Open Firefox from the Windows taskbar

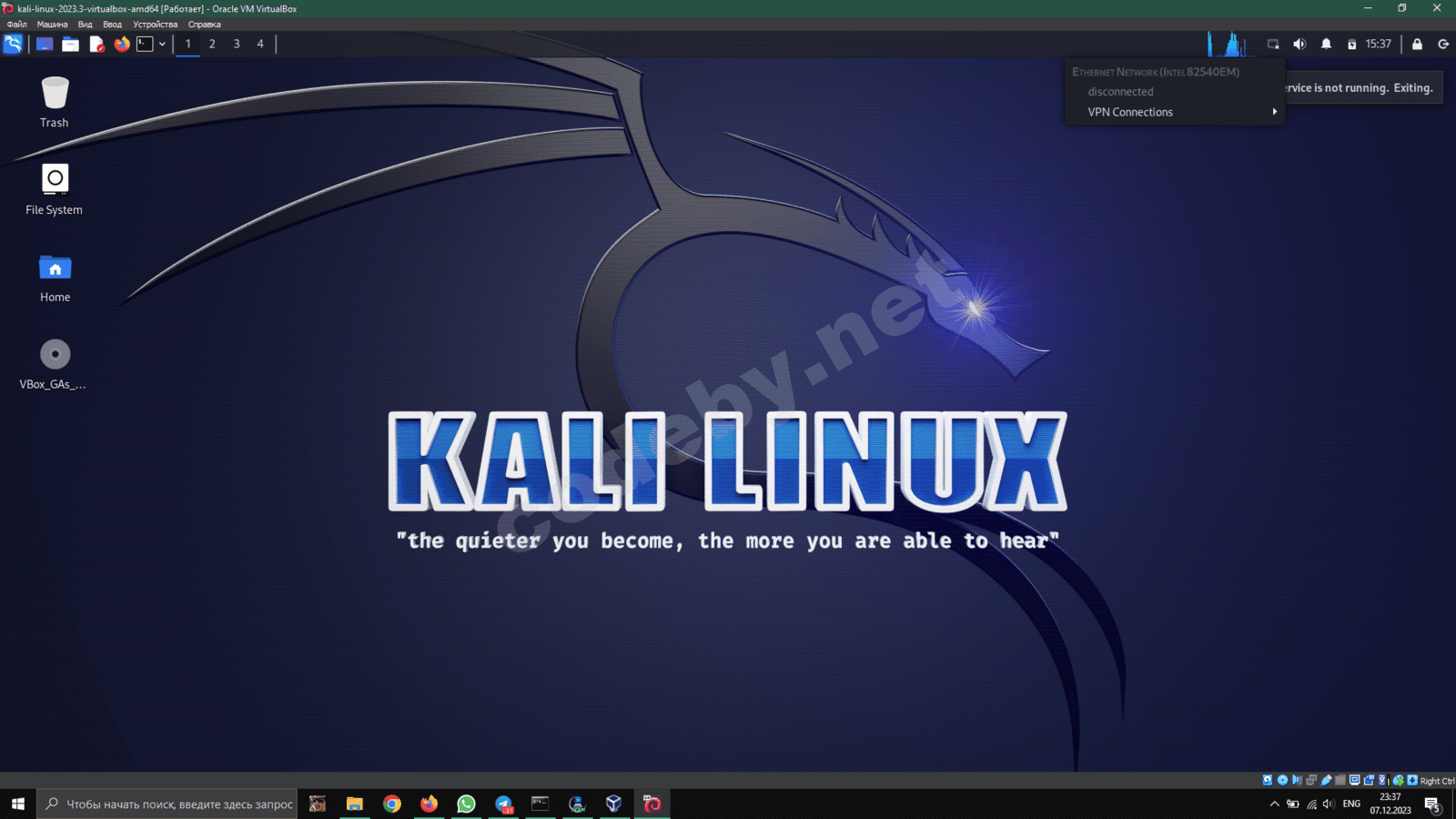429,804
